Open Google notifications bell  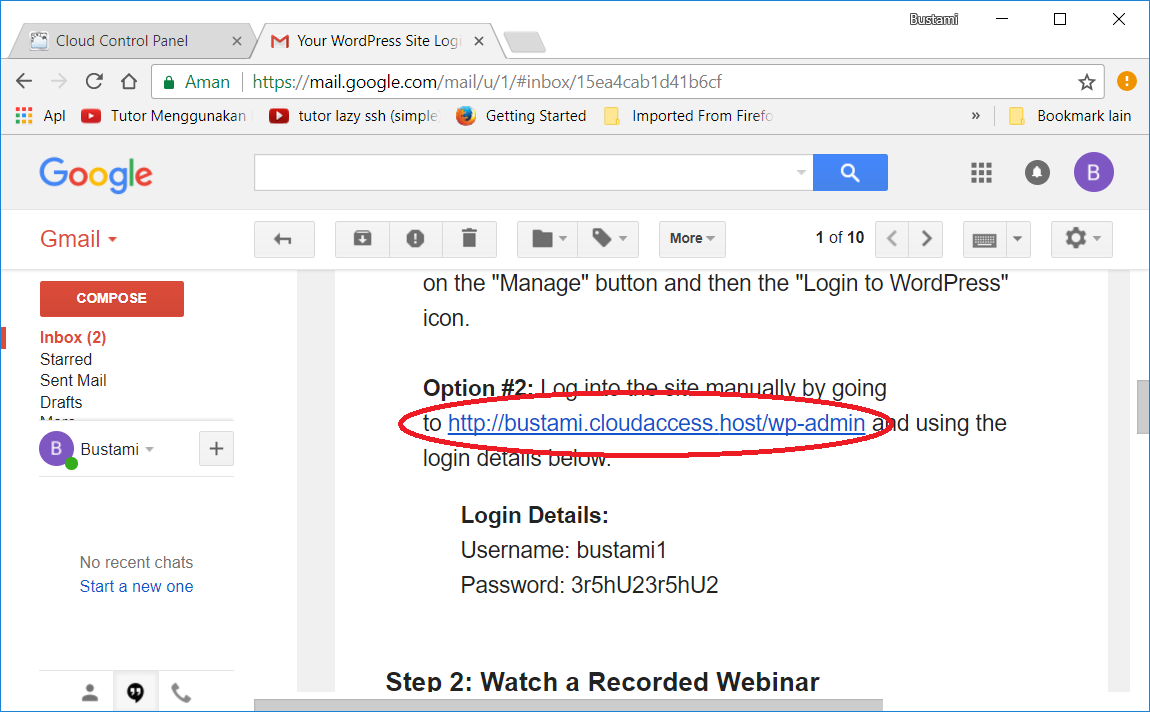point(1037,172)
